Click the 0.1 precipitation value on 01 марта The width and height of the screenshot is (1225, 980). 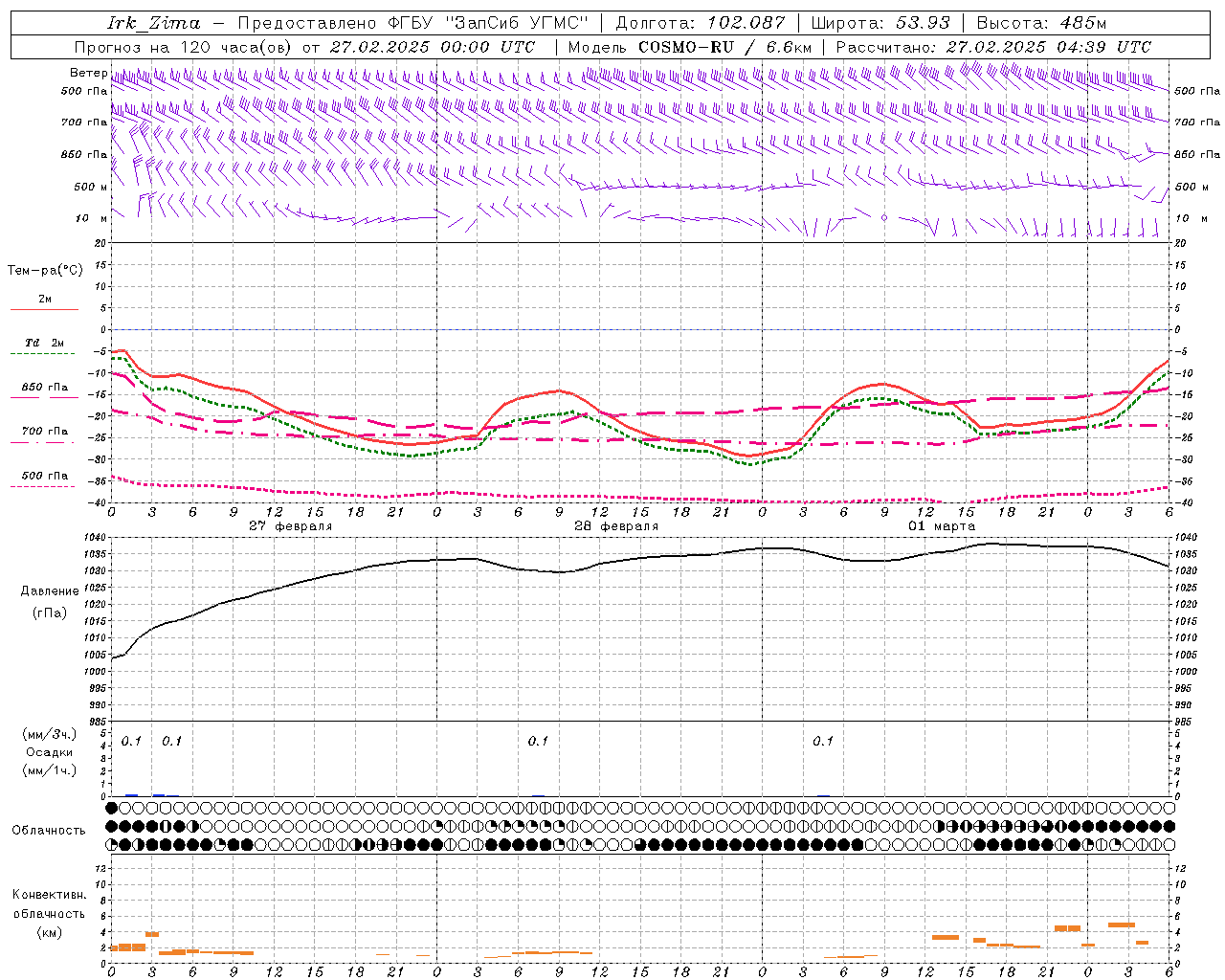pos(823,741)
